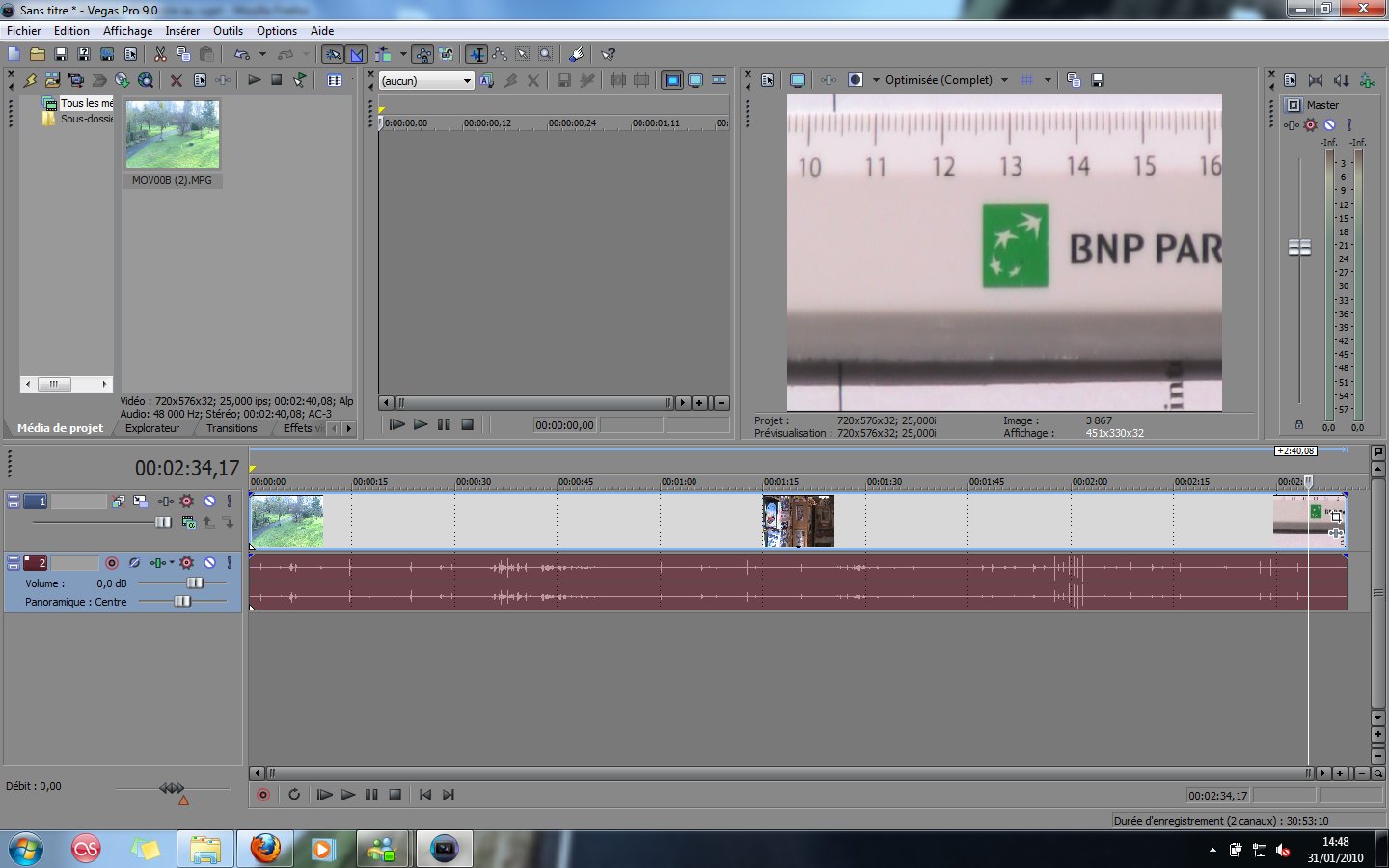
Task: Solo video track 1
Action: coord(230,502)
